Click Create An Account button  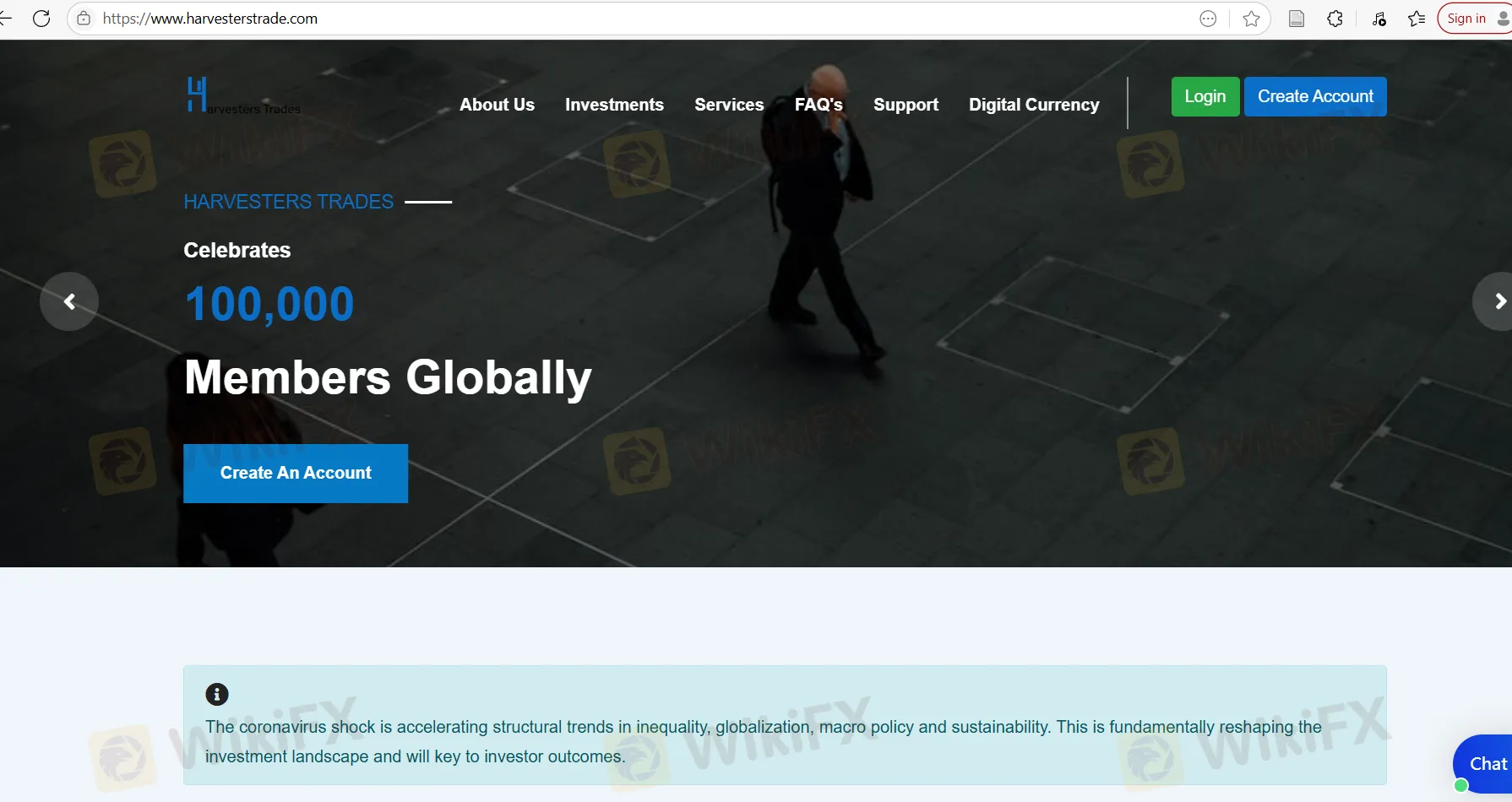tap(295, 473)
